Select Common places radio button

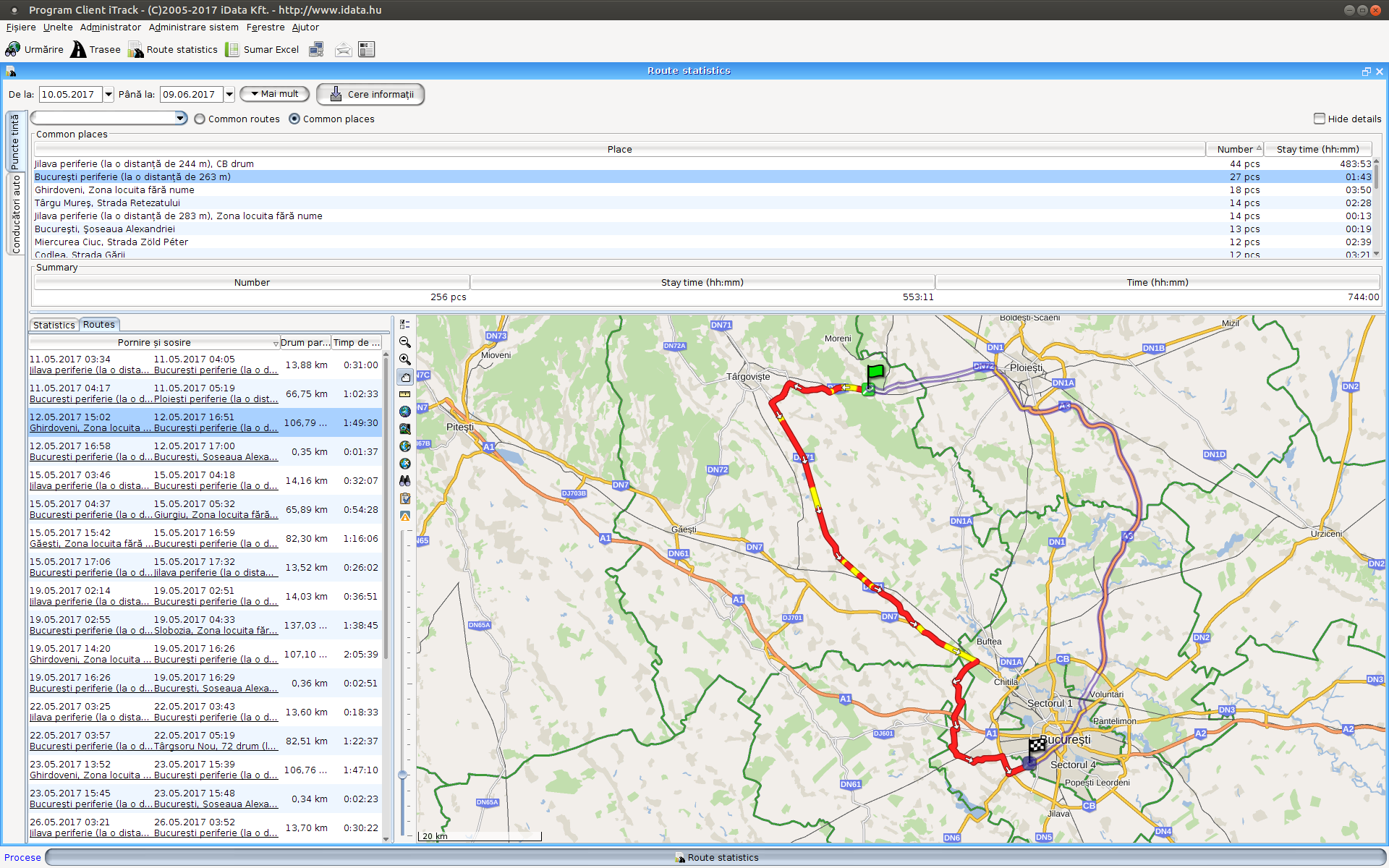tap(294, 119)
